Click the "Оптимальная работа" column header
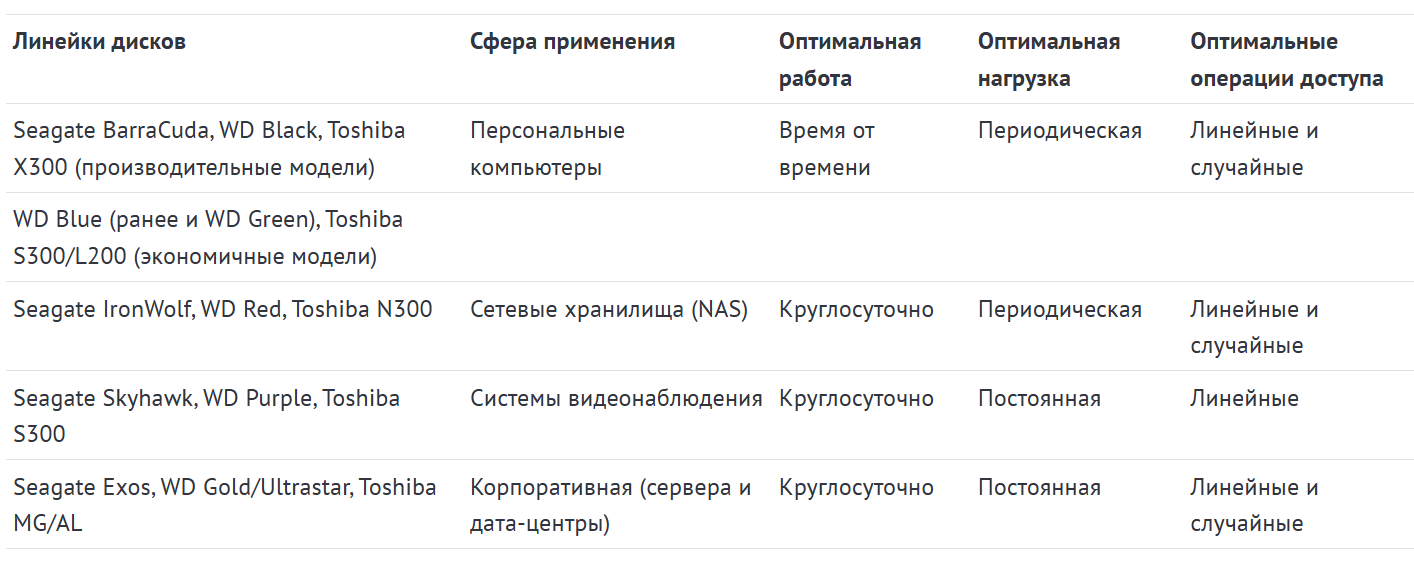This screenshot has width=1414, height=561. click(x=849, y=60)
